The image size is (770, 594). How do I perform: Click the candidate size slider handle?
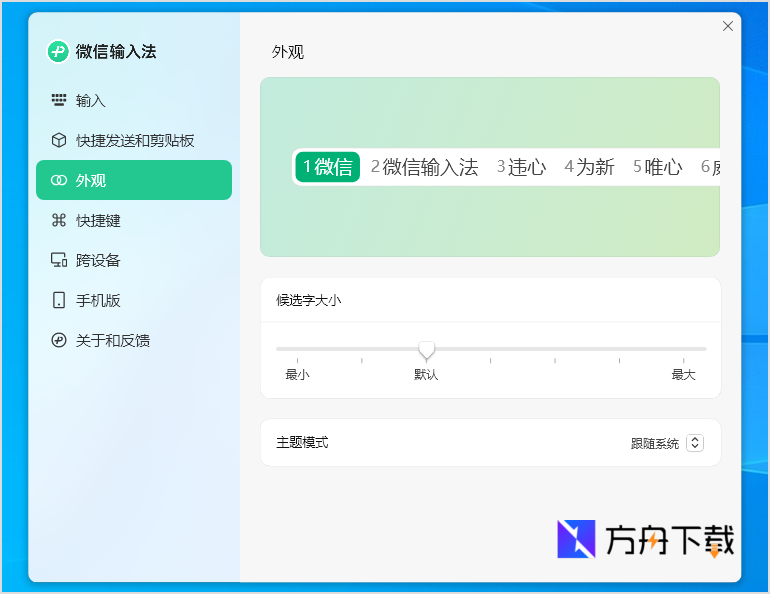click(x=426, y=351)
